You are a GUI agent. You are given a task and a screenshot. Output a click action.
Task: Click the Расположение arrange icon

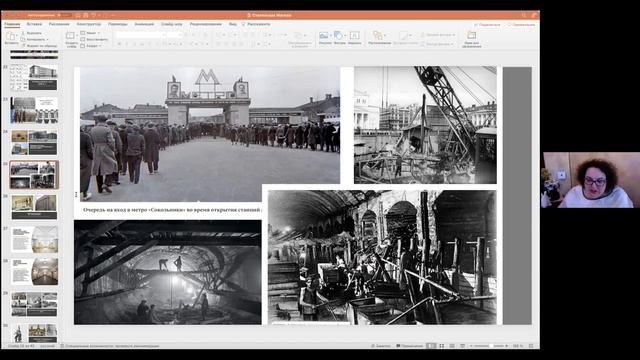pyautogui.click(x=378, y=36)
